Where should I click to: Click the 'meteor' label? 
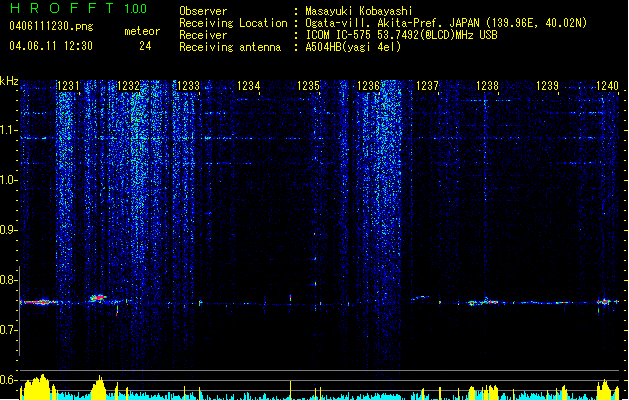pyautogui.click(x=142, y=31)
